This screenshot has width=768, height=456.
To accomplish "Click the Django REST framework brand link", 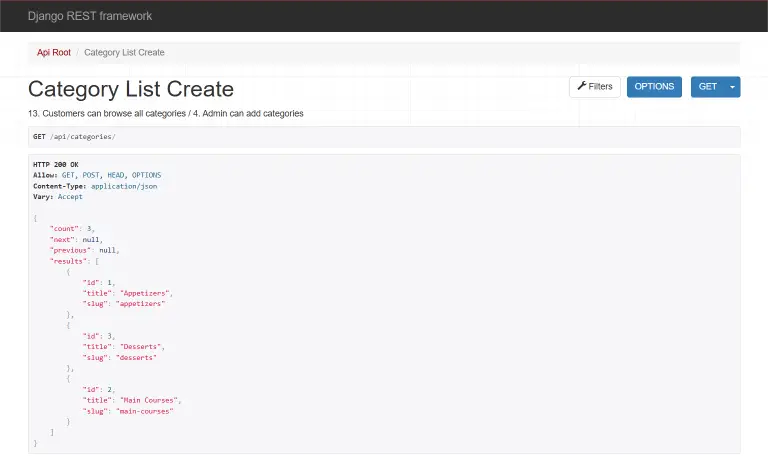I will pos(90,16).
